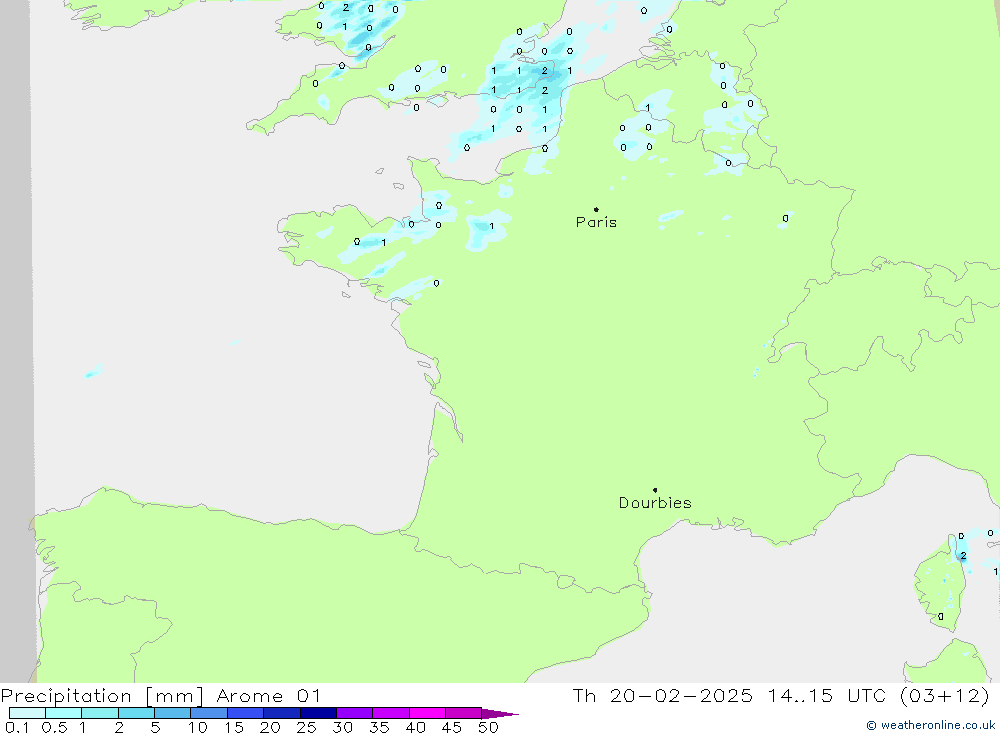Click the purple 30 mm legend swatch
Viewport: 1000px width, 733px height.
355,713
